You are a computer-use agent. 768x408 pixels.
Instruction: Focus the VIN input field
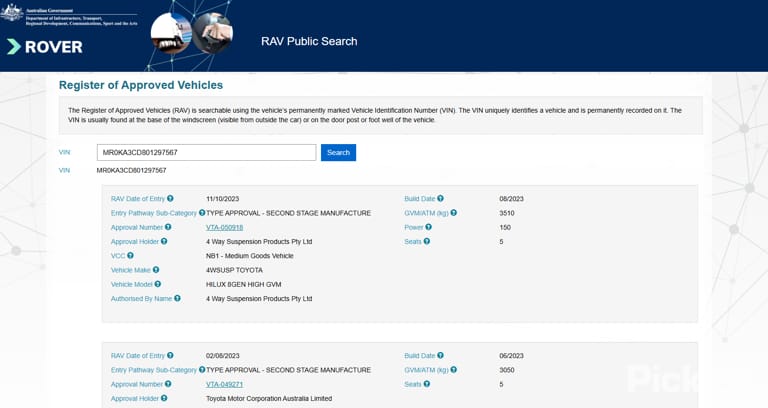(x=206, y=152)
